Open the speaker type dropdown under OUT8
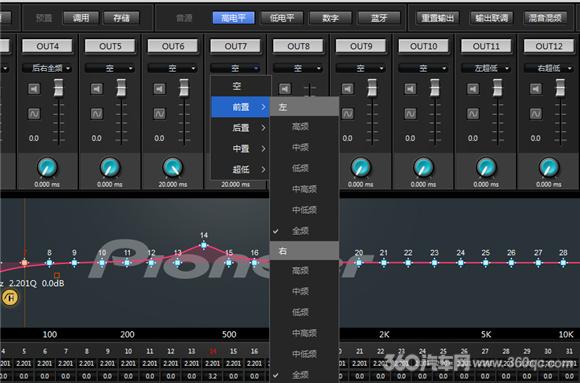Screen dimensions: 580x383 (298, 68)
